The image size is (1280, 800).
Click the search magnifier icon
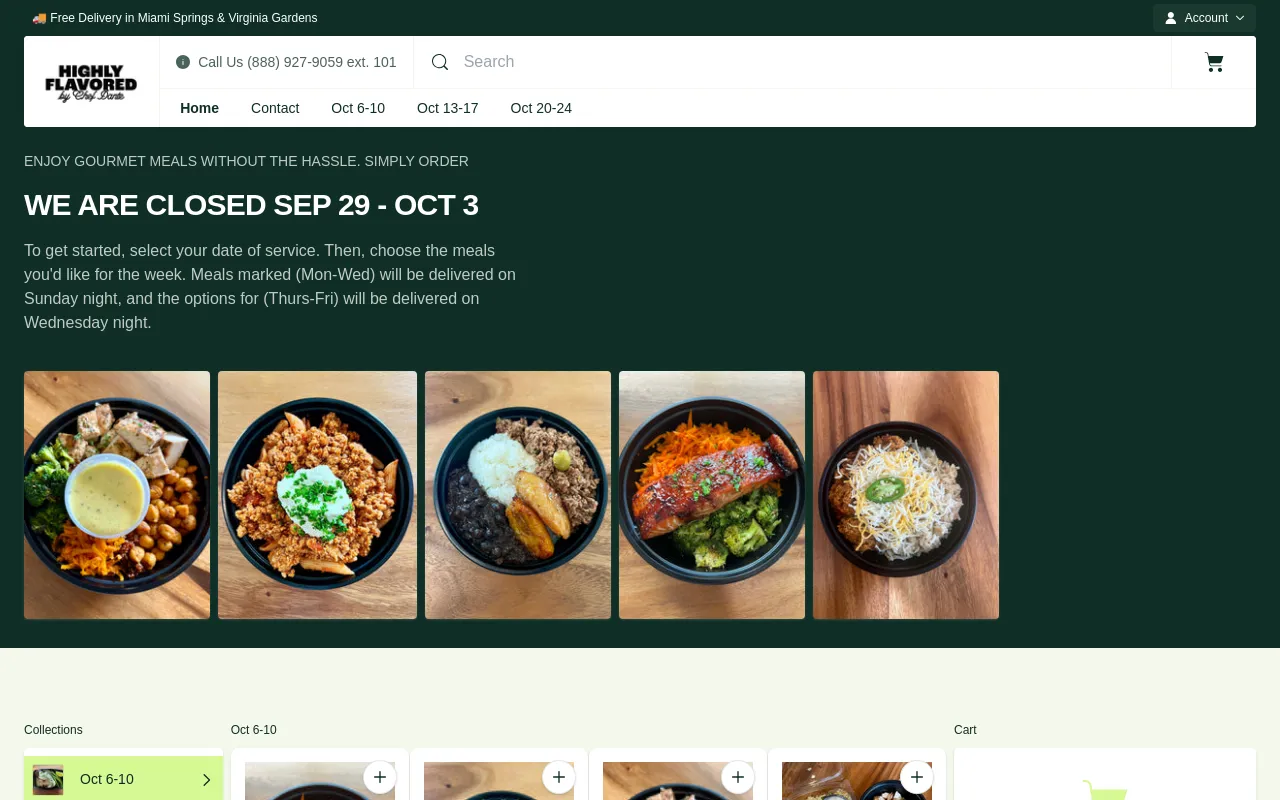tap(440, 62)
